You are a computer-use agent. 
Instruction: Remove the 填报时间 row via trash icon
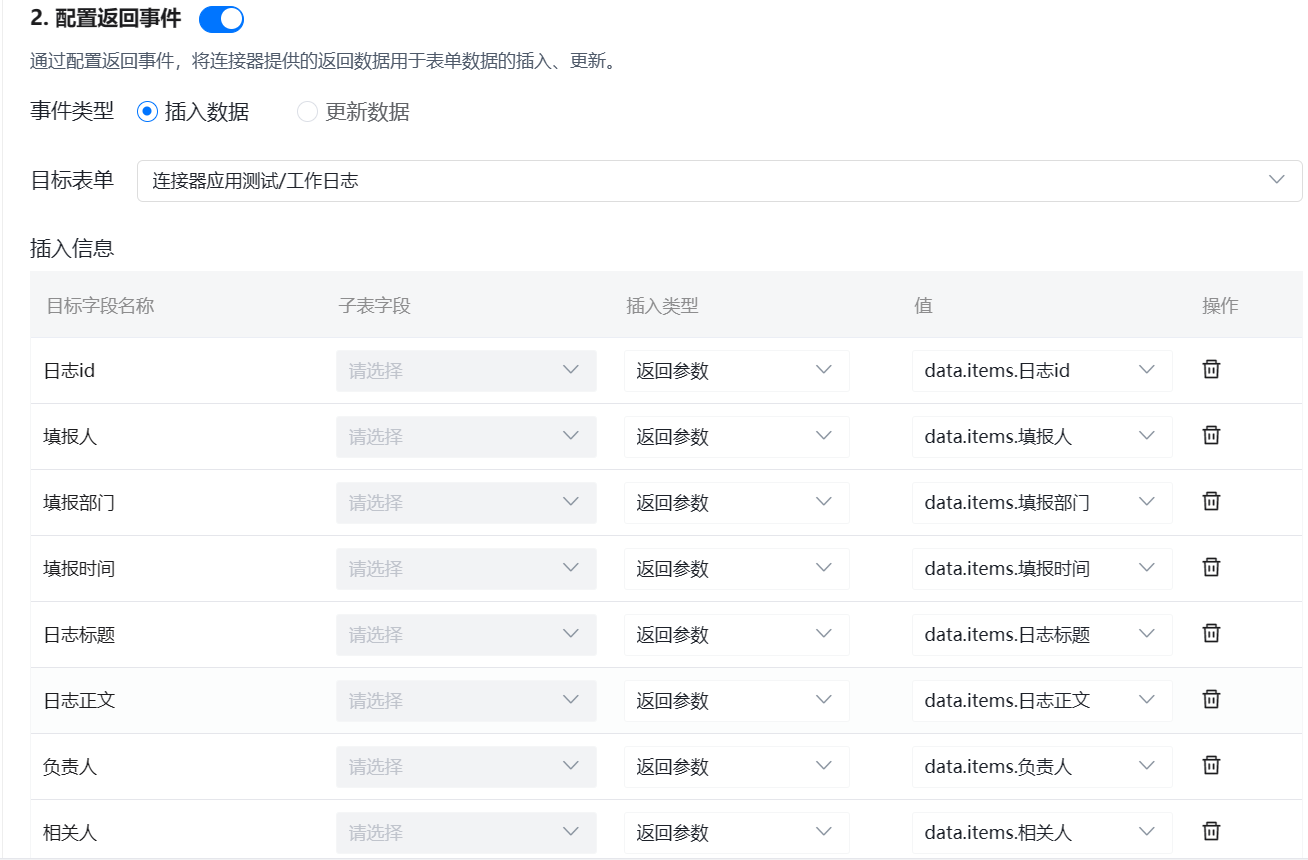click(x=1211, y=567)
